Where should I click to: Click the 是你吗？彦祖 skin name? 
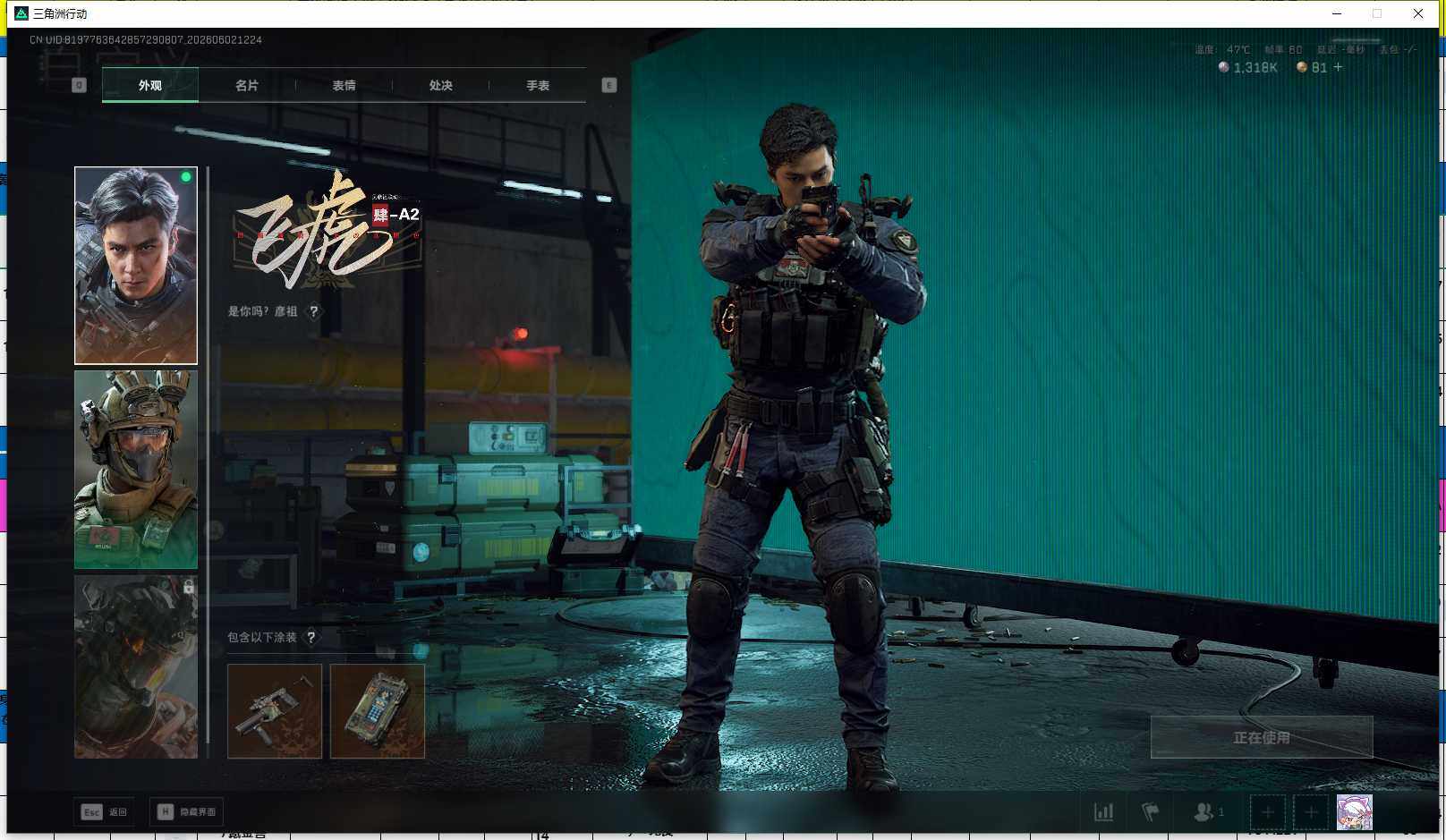262,311
